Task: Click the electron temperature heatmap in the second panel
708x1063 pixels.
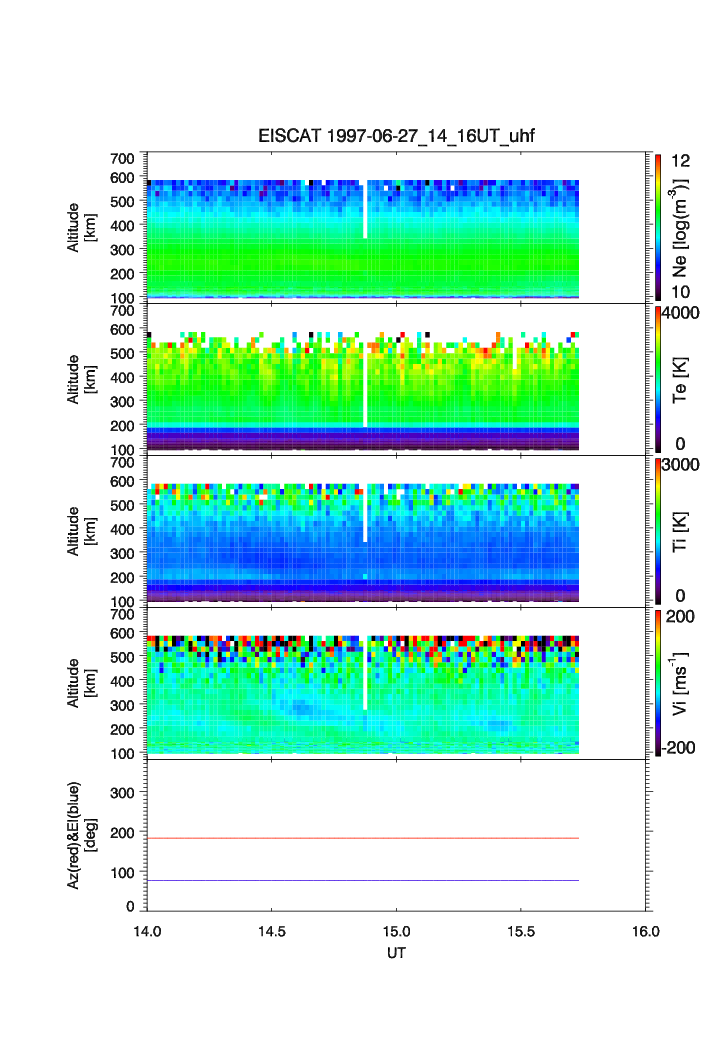Action: [363, 391]
